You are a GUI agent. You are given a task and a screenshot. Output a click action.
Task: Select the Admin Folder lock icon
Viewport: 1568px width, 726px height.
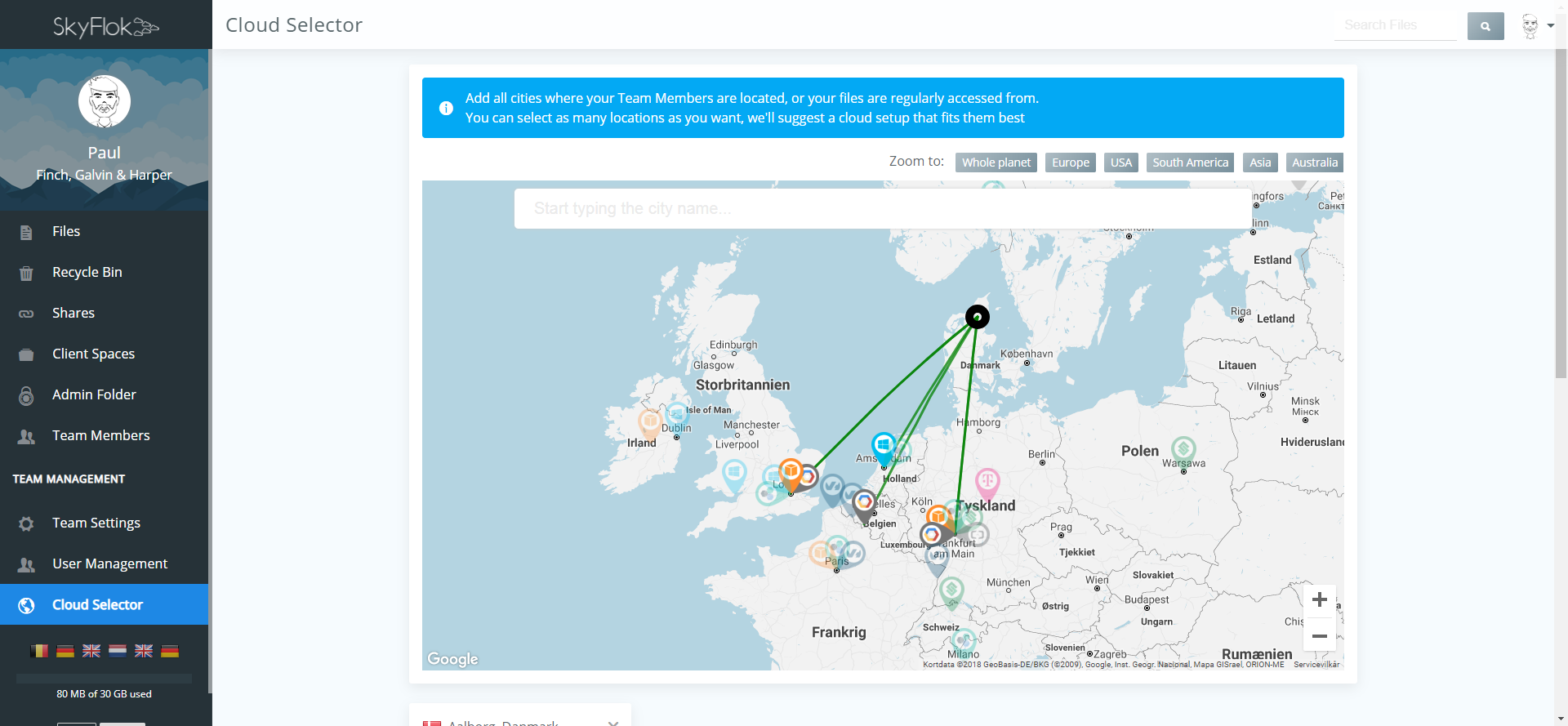(x=26, y=395)
